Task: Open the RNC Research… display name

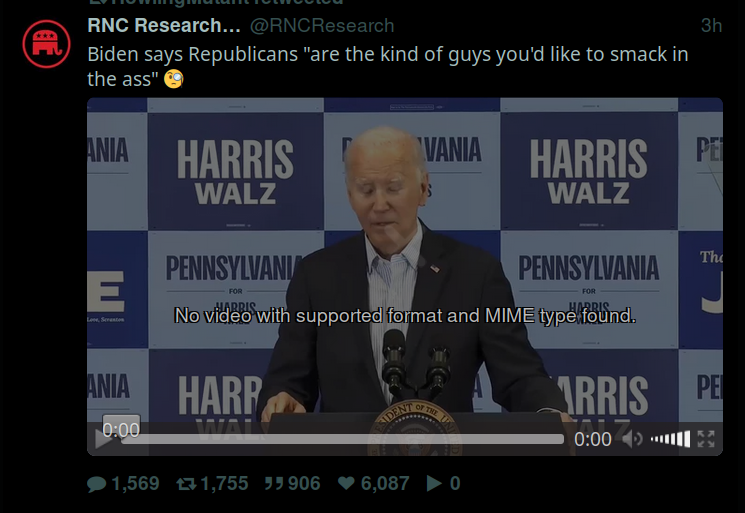Action: (164, 25)
